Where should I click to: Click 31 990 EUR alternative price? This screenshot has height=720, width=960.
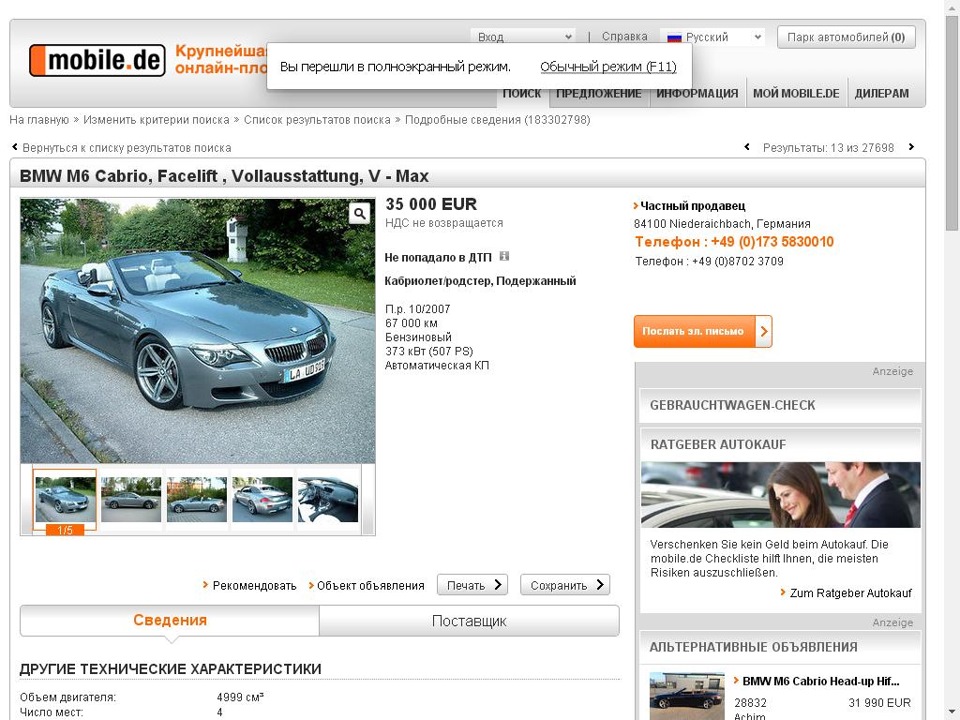(x=880, y=703)
